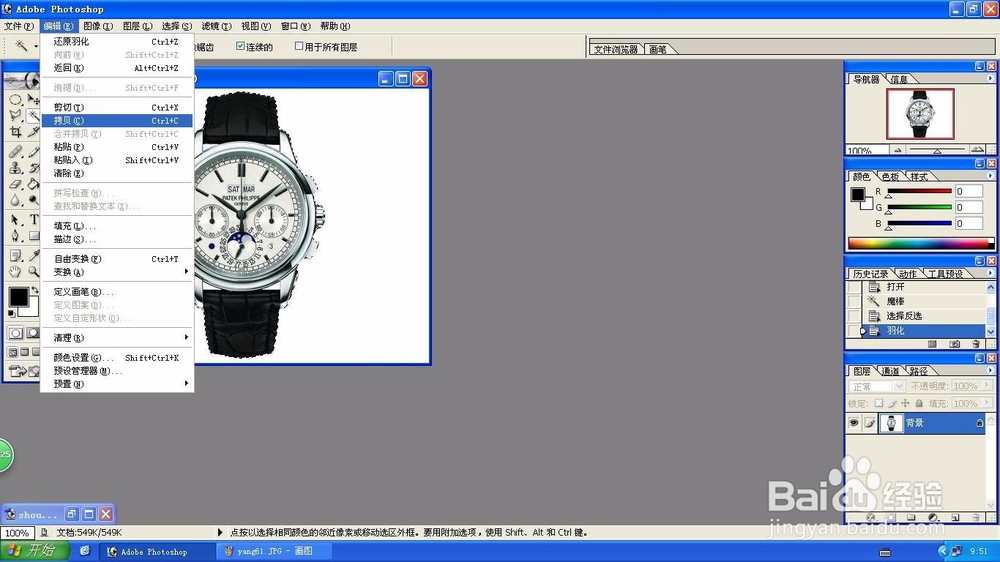Toggle the Contiguous (连续的) checkbox
Viewport: 1000px width, 562px height.
(x=240, y=46)
